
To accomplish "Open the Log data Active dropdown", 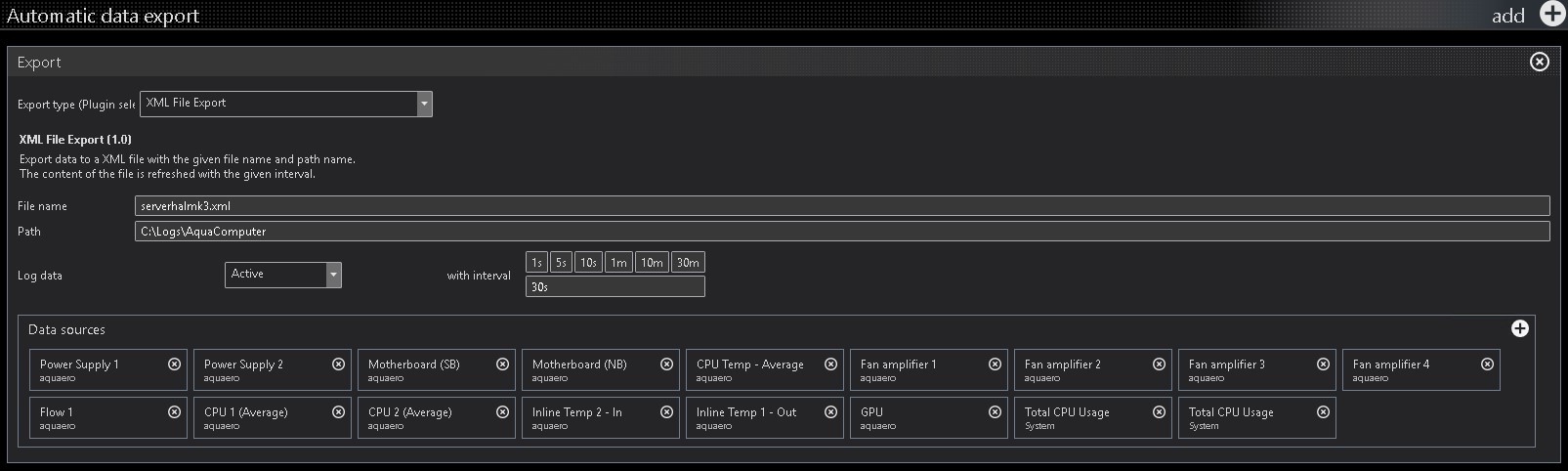I will [x=333, y=276].
